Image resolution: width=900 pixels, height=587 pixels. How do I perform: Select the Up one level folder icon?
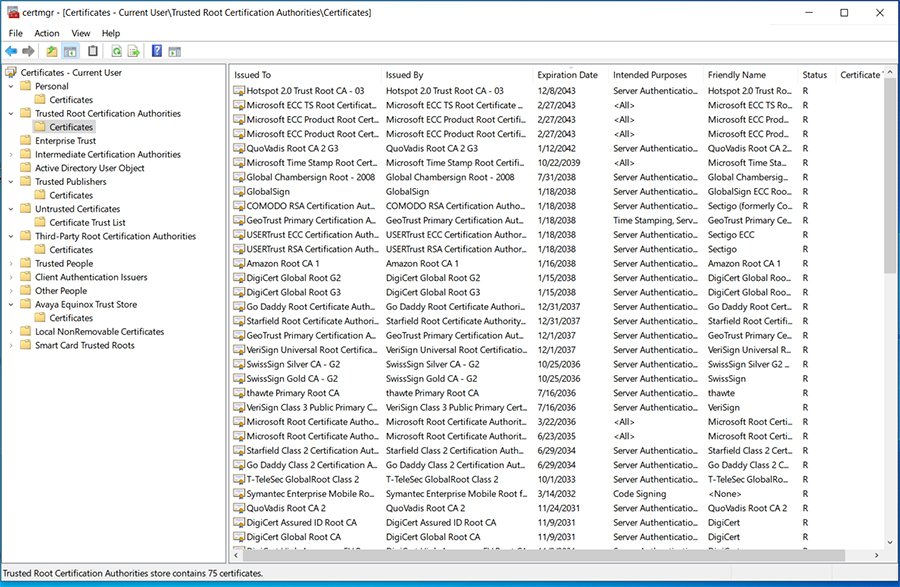click(51, 50)
